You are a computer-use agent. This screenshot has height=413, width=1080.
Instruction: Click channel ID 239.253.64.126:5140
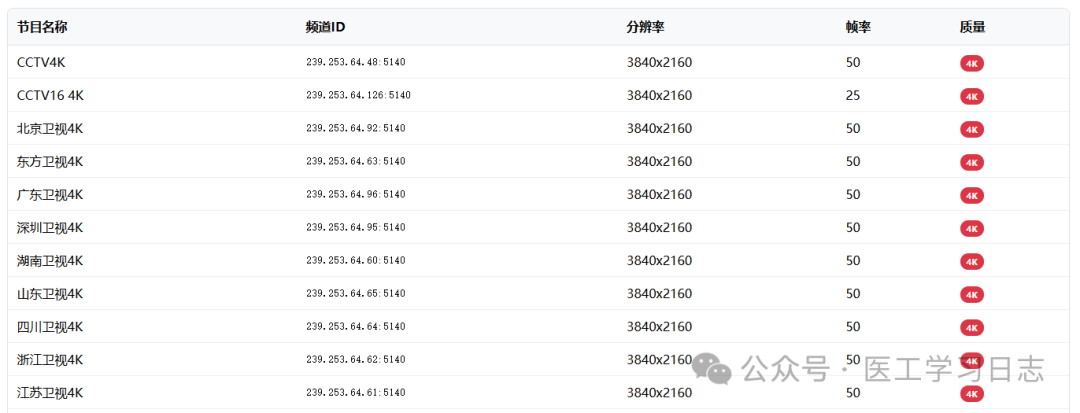[x=358, y=95]
